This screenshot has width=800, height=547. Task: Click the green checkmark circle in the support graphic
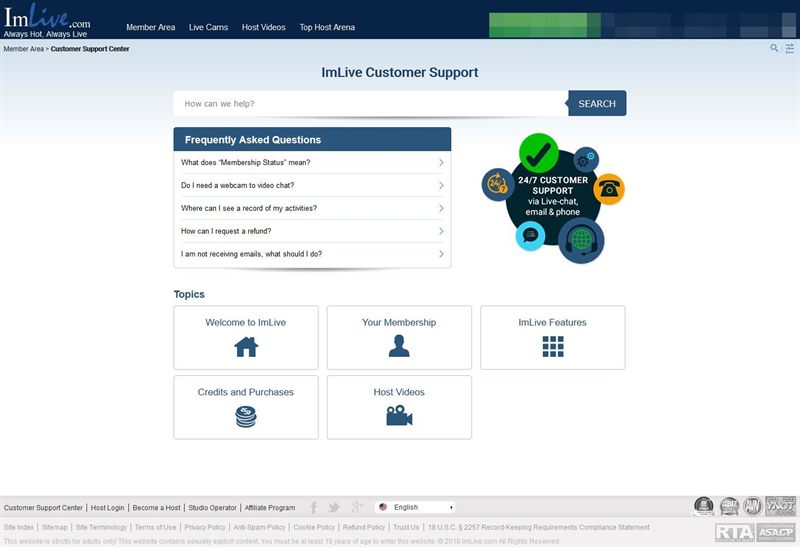point(539,153)
